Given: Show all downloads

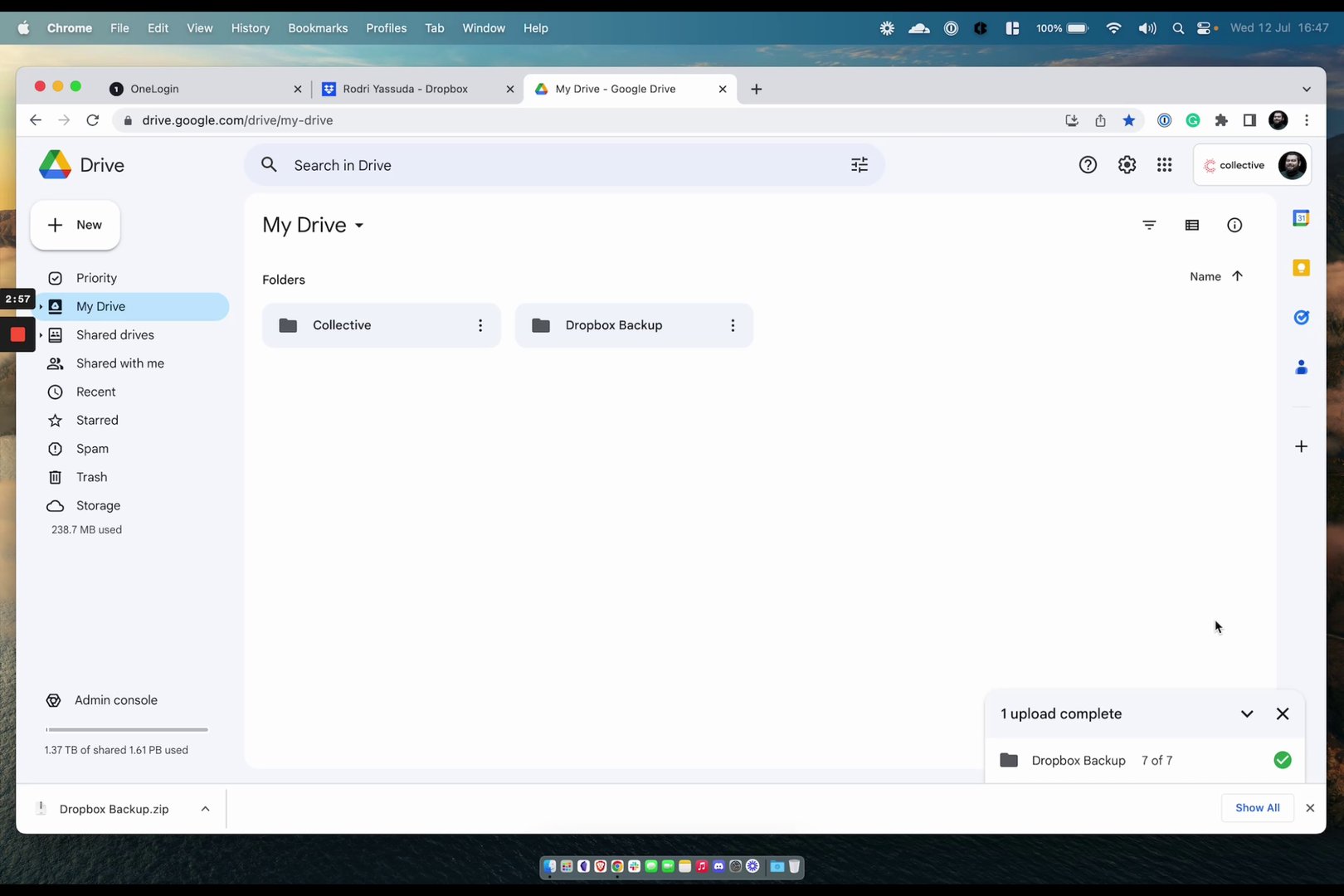Looking at the screenshot, I should tap(1257, 808).
